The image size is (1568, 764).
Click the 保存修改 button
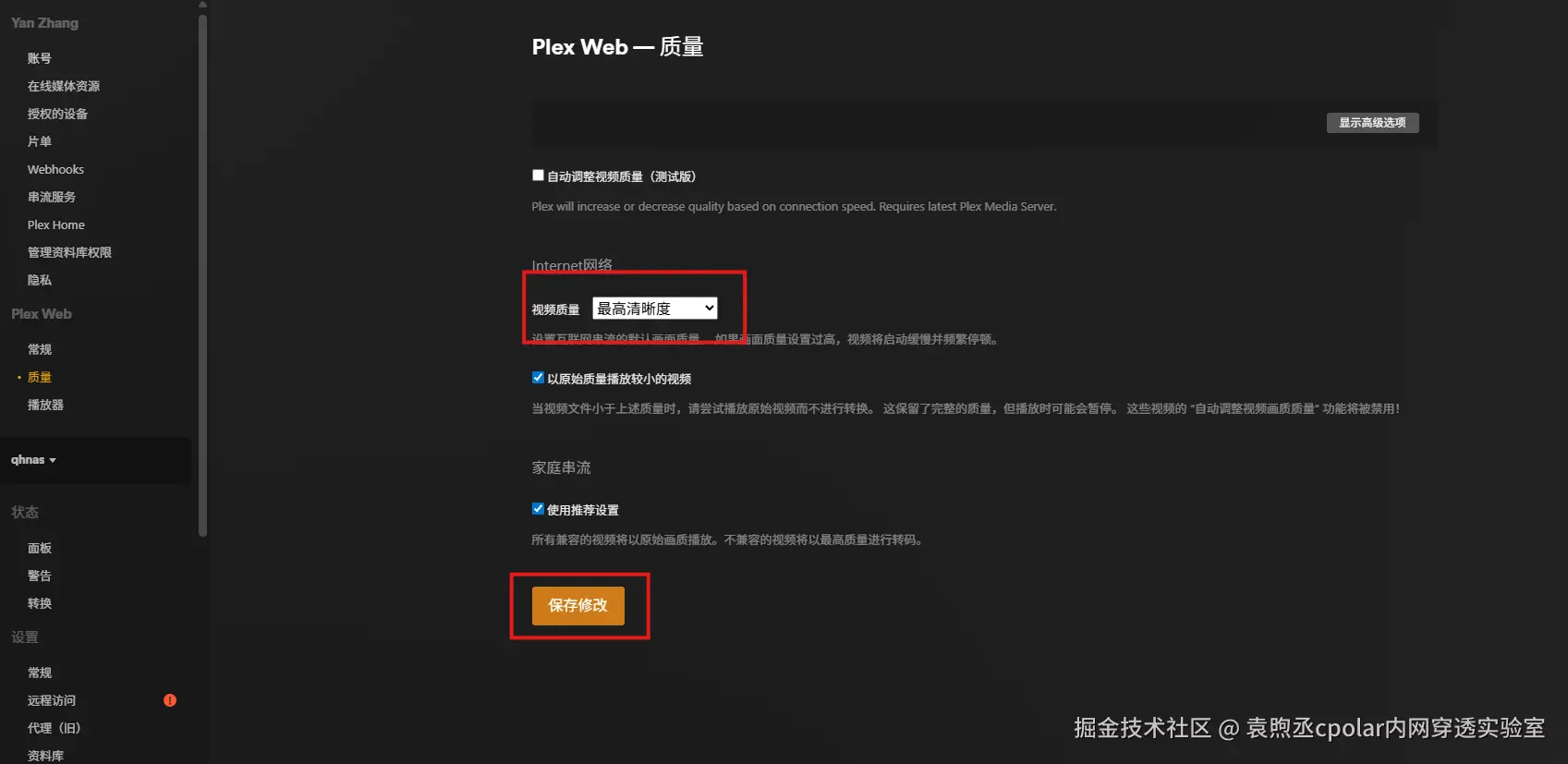click(578, 606)
